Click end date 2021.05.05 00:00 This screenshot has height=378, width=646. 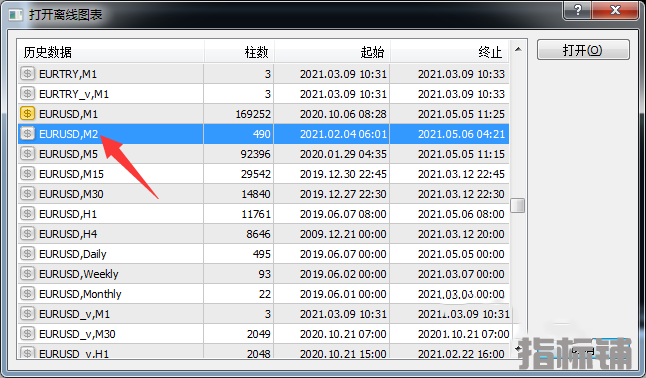(x=461, y=254)
